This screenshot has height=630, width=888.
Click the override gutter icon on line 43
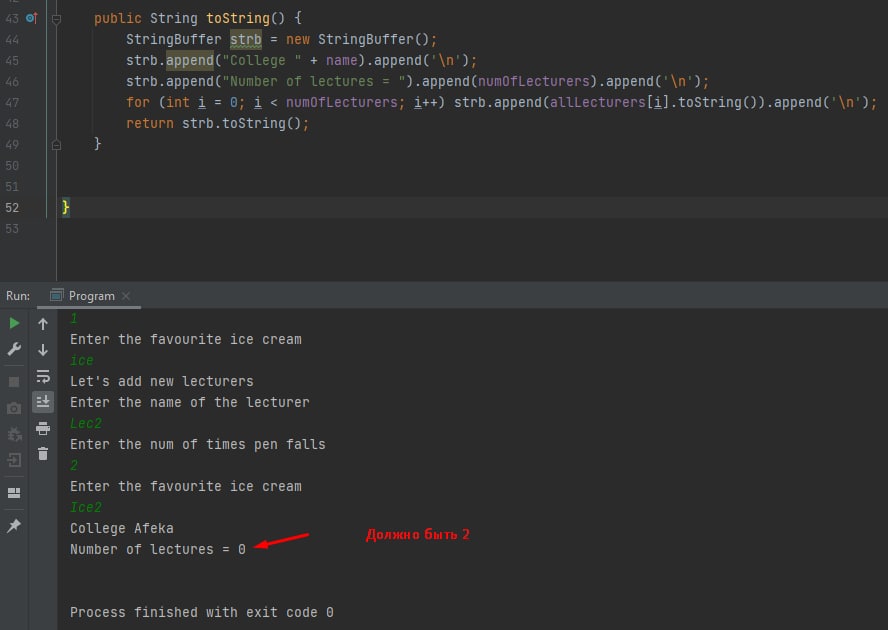click(32, 18)
